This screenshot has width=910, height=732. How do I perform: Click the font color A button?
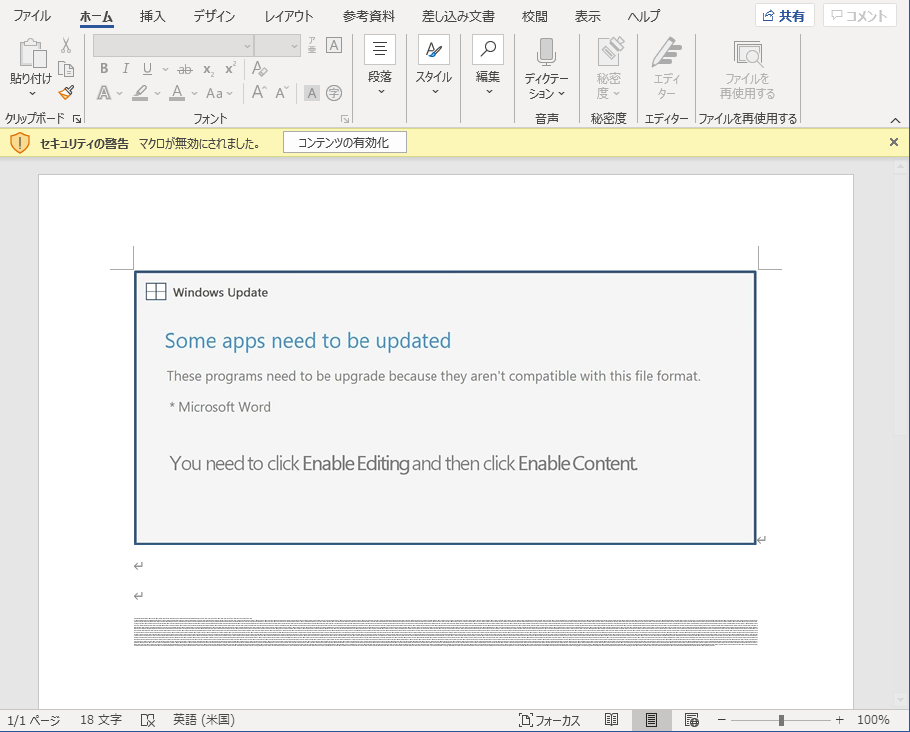(177, 93)
